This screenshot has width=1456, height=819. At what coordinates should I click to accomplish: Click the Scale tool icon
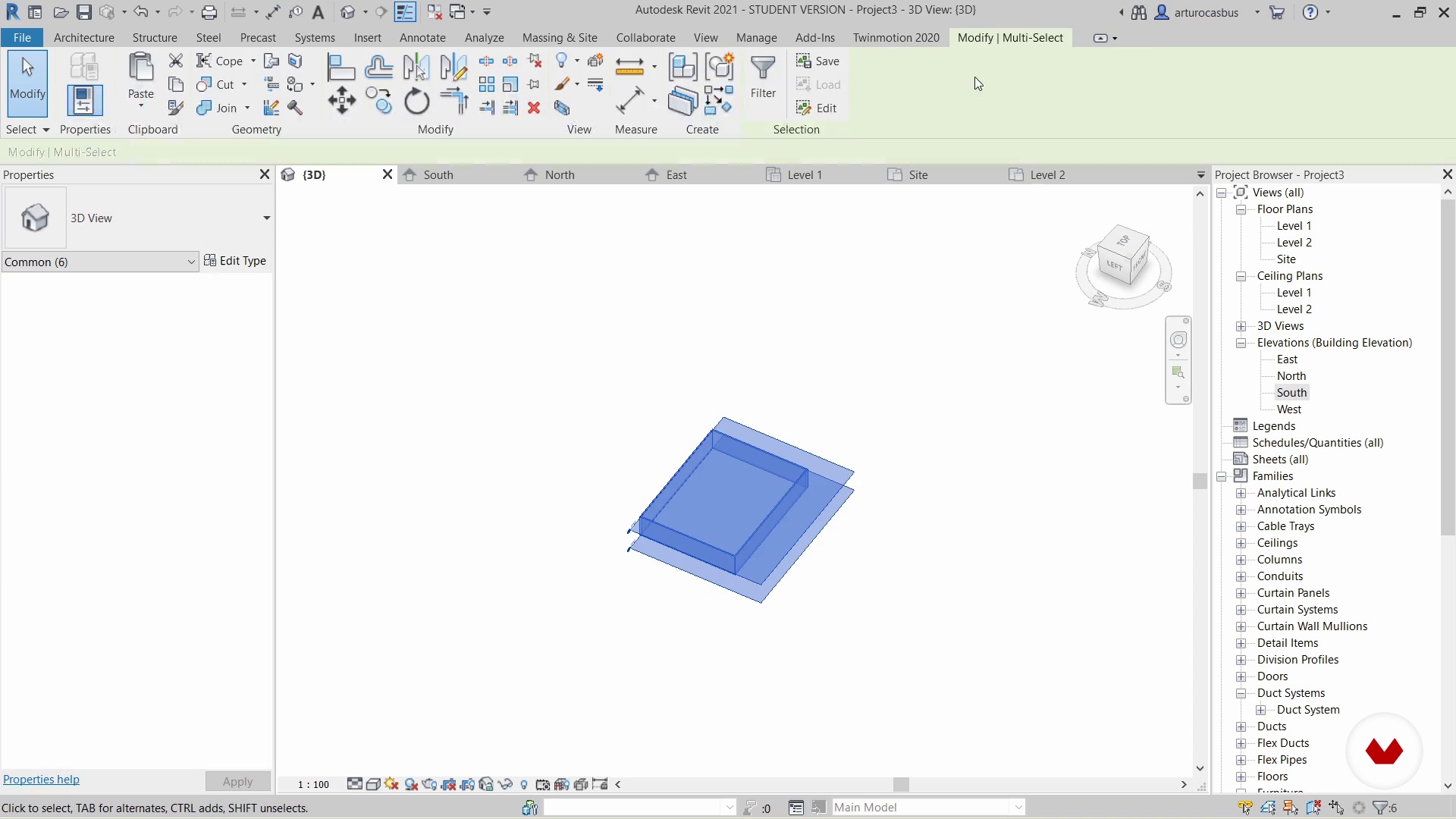point(510,84)
